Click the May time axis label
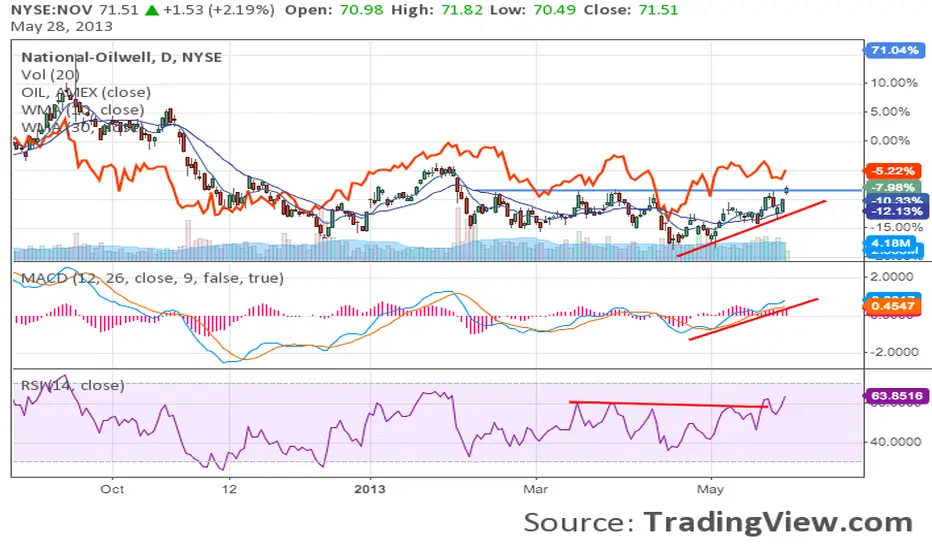The width and height of the screenshot is (932, 550). [x=710, y=489]
